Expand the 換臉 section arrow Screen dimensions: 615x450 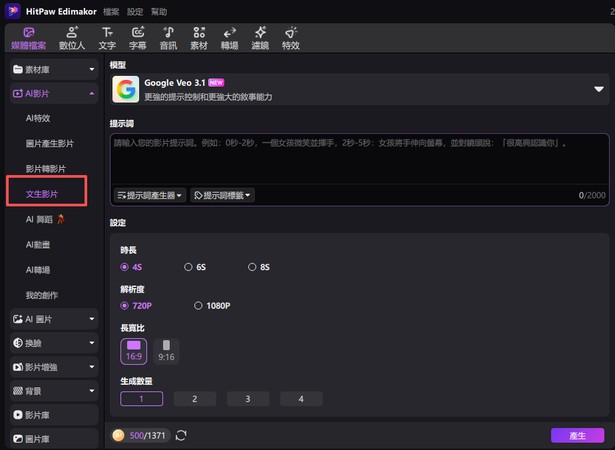coord(91,343)
